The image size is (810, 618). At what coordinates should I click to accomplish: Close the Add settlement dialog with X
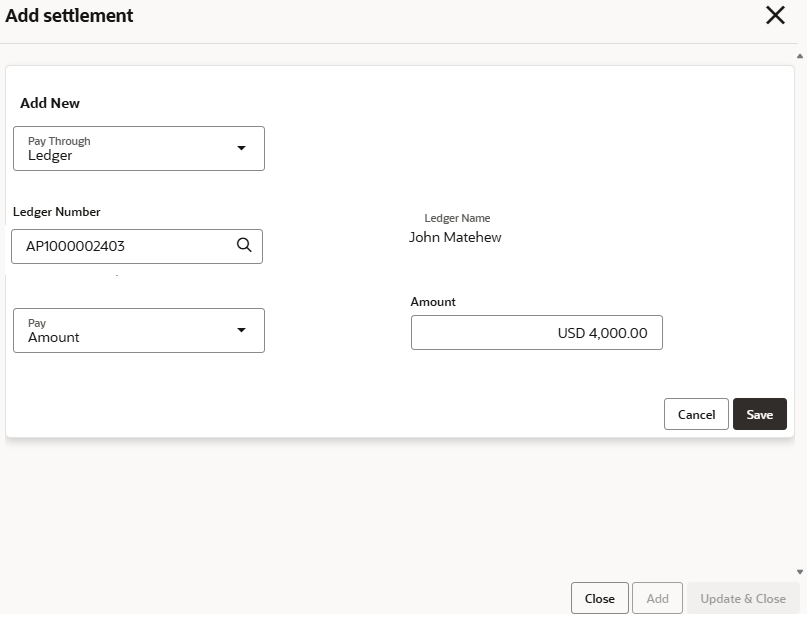click(x=775, y=16)
